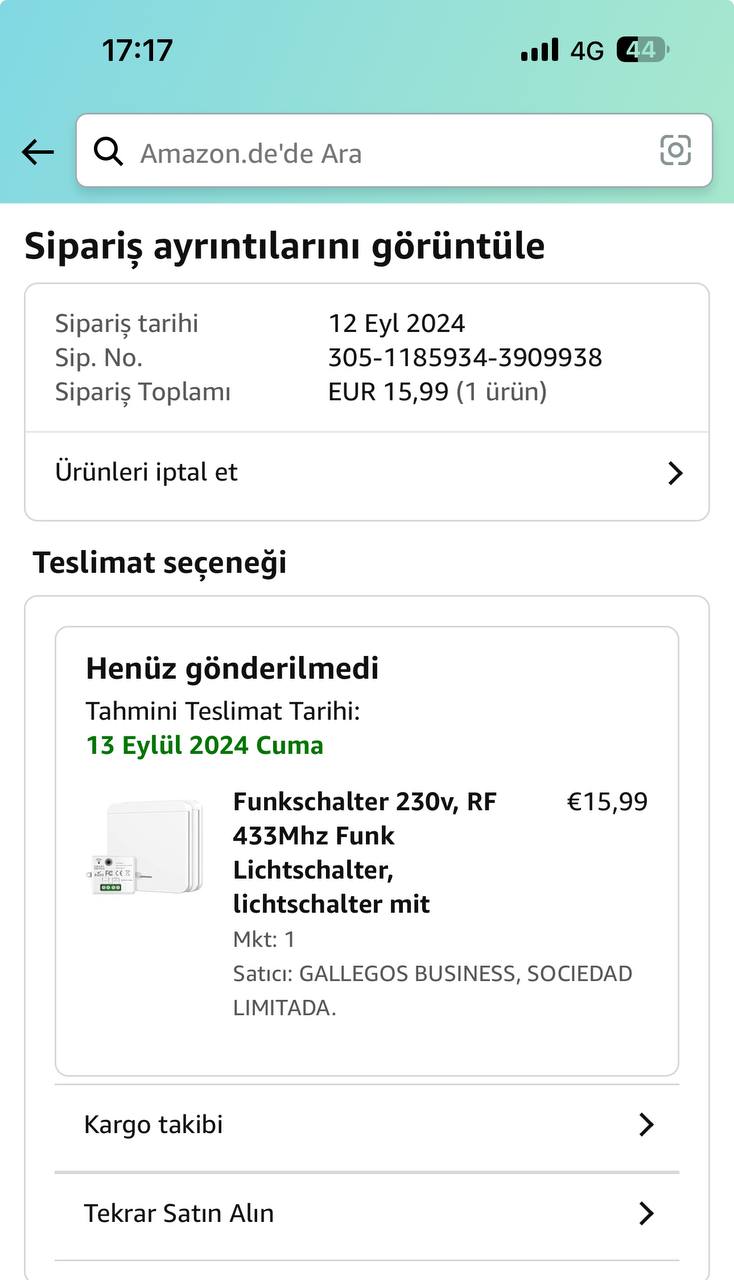Tap the back arrow icon

click(x=38, y=152)
